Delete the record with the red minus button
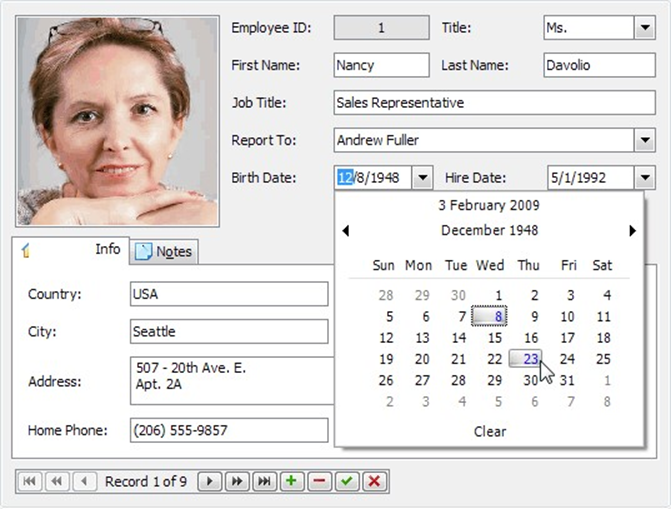671x509 pixels. pyautogui.click(x=319, y=482)
